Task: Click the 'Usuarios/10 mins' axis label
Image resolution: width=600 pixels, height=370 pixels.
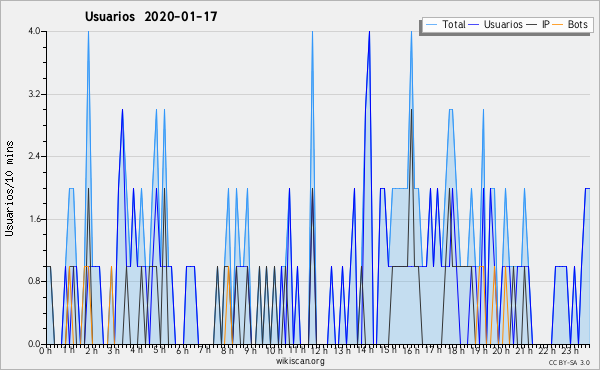Action: point(9,189)
